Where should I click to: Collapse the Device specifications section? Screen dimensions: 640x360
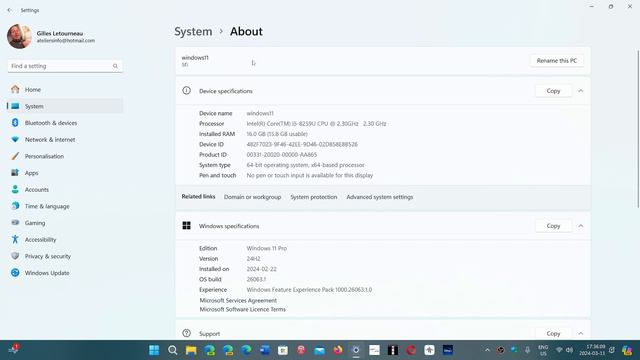pos(580,91)
